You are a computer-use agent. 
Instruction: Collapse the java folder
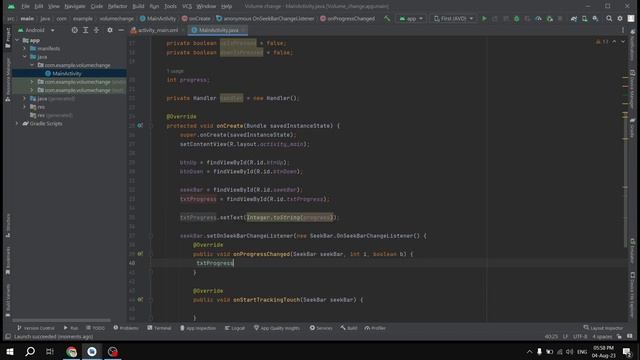tap(24, 57)
